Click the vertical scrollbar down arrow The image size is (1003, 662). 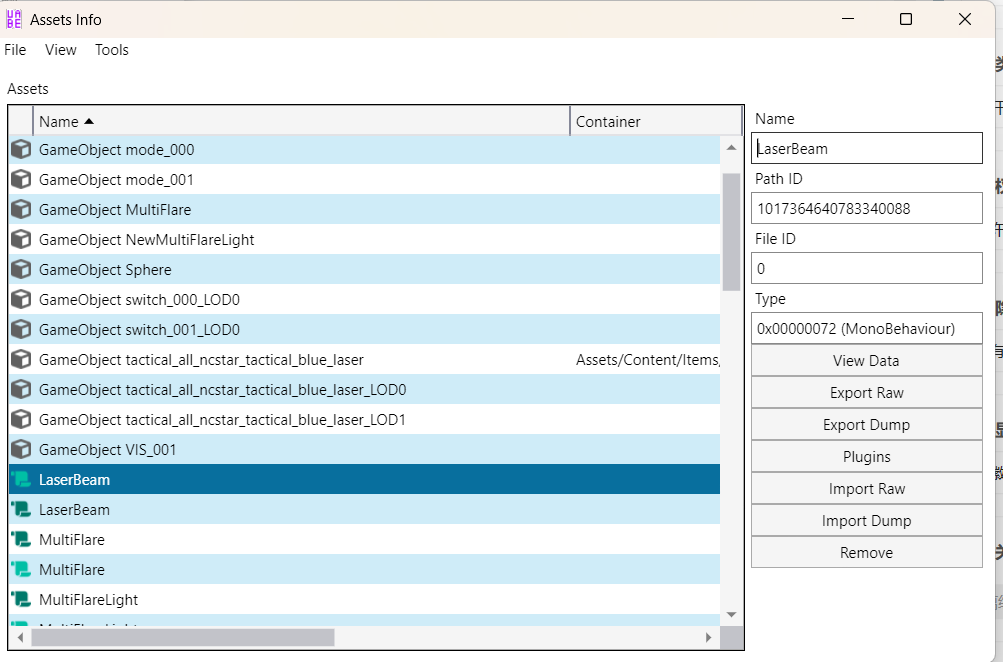coord(731,614)
